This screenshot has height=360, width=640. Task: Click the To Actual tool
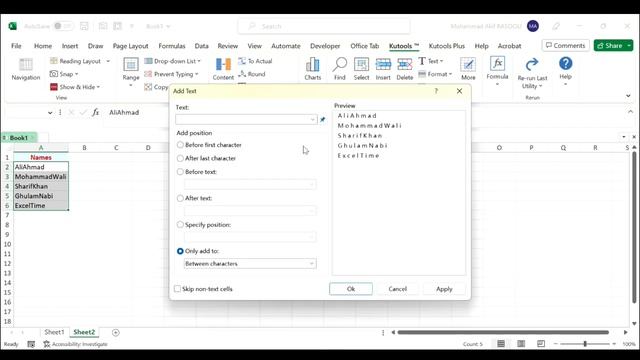256,61
